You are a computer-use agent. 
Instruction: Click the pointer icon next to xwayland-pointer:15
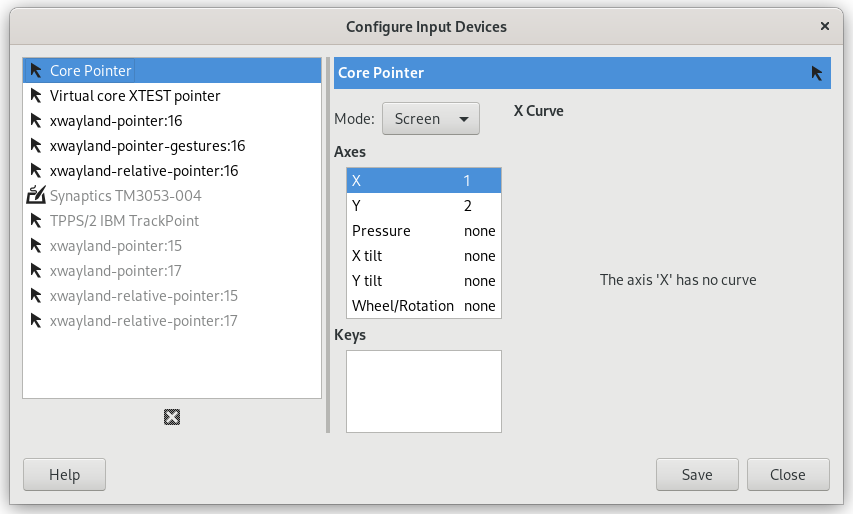[36, 246]
